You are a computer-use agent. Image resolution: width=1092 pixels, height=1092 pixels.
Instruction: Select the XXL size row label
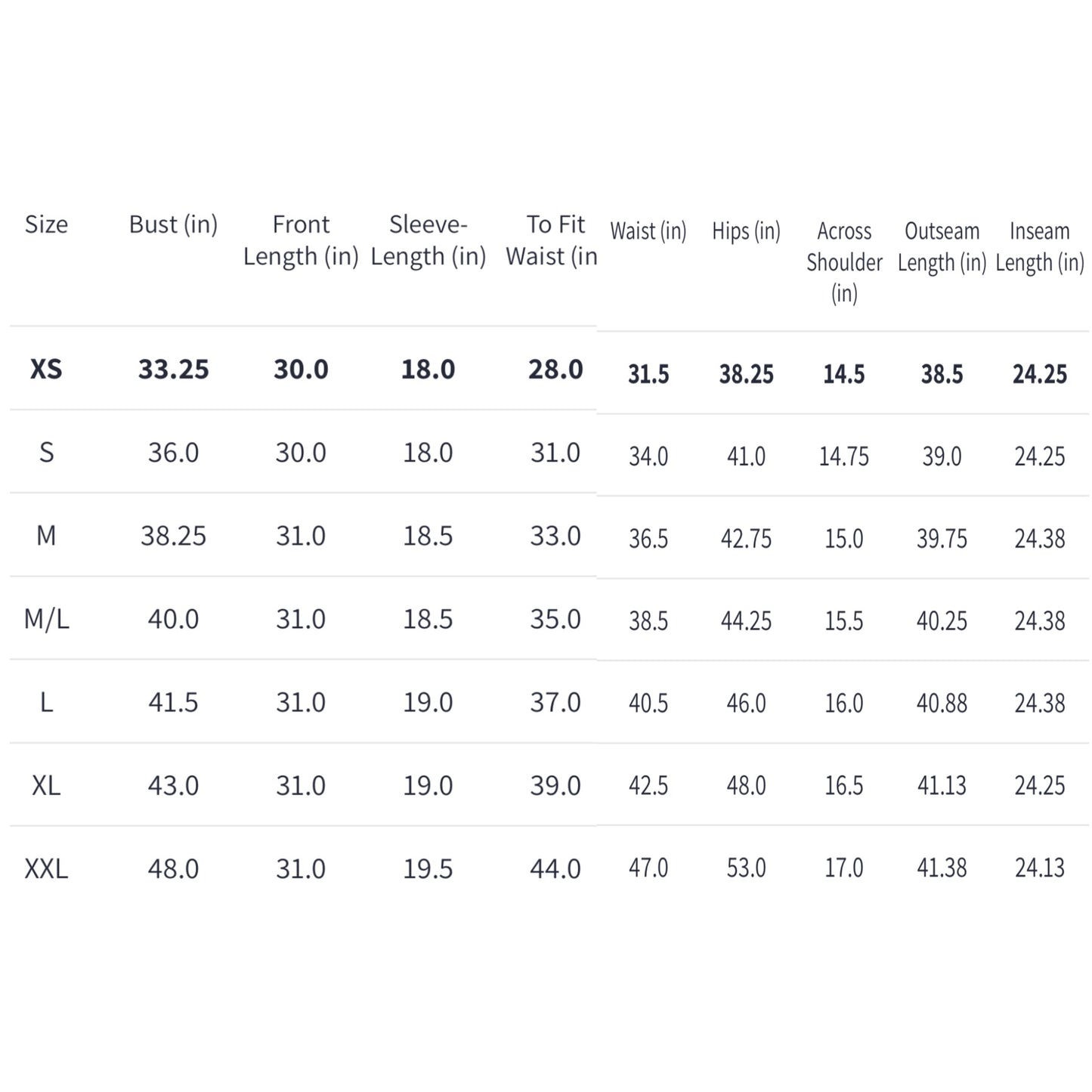pyautogui.click(x=46, y=868)
